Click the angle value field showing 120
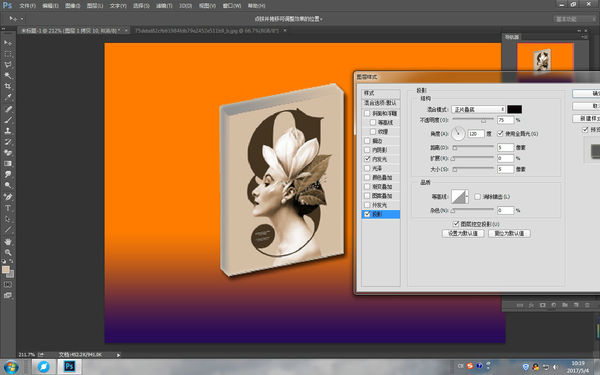 (x=476, y=134)
